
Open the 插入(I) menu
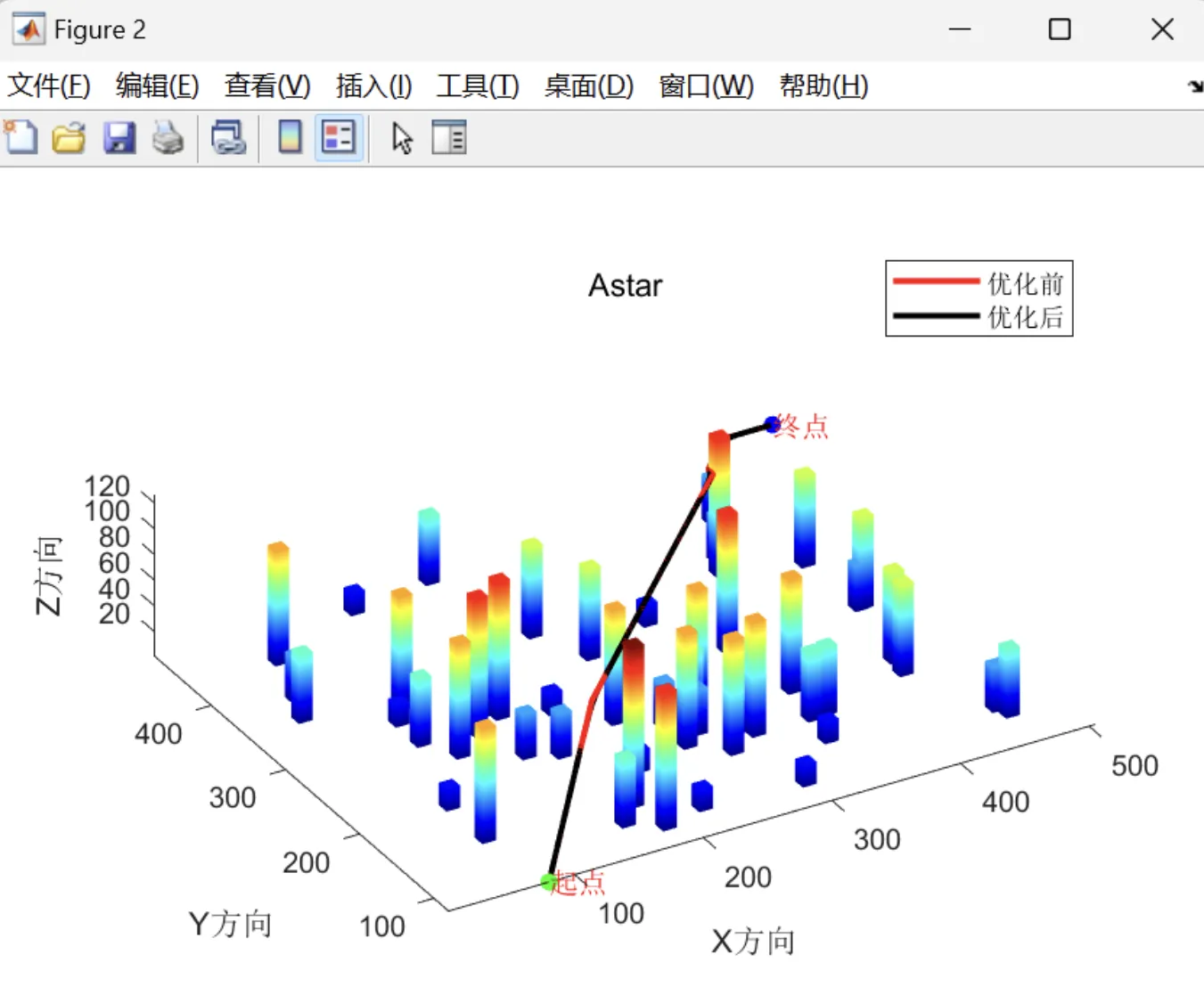point(373,86)
